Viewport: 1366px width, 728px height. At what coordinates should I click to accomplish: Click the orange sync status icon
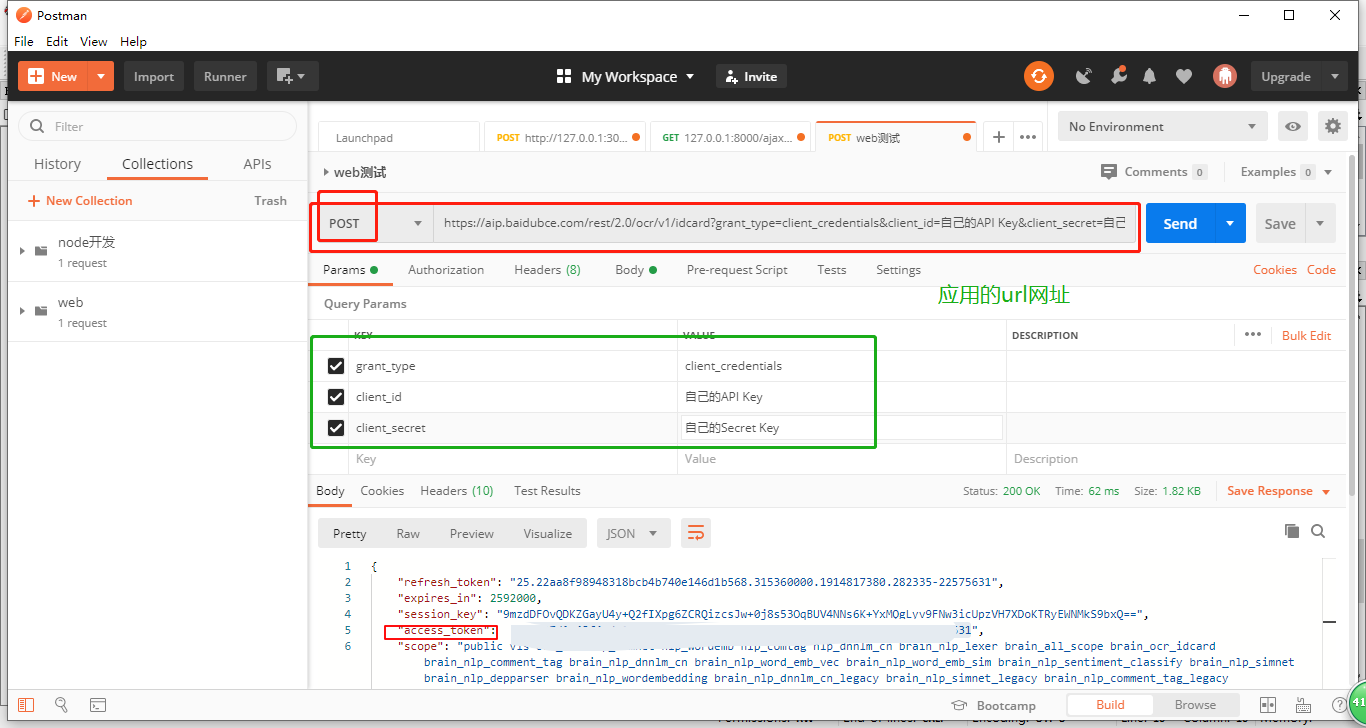tap(1039, 76)
